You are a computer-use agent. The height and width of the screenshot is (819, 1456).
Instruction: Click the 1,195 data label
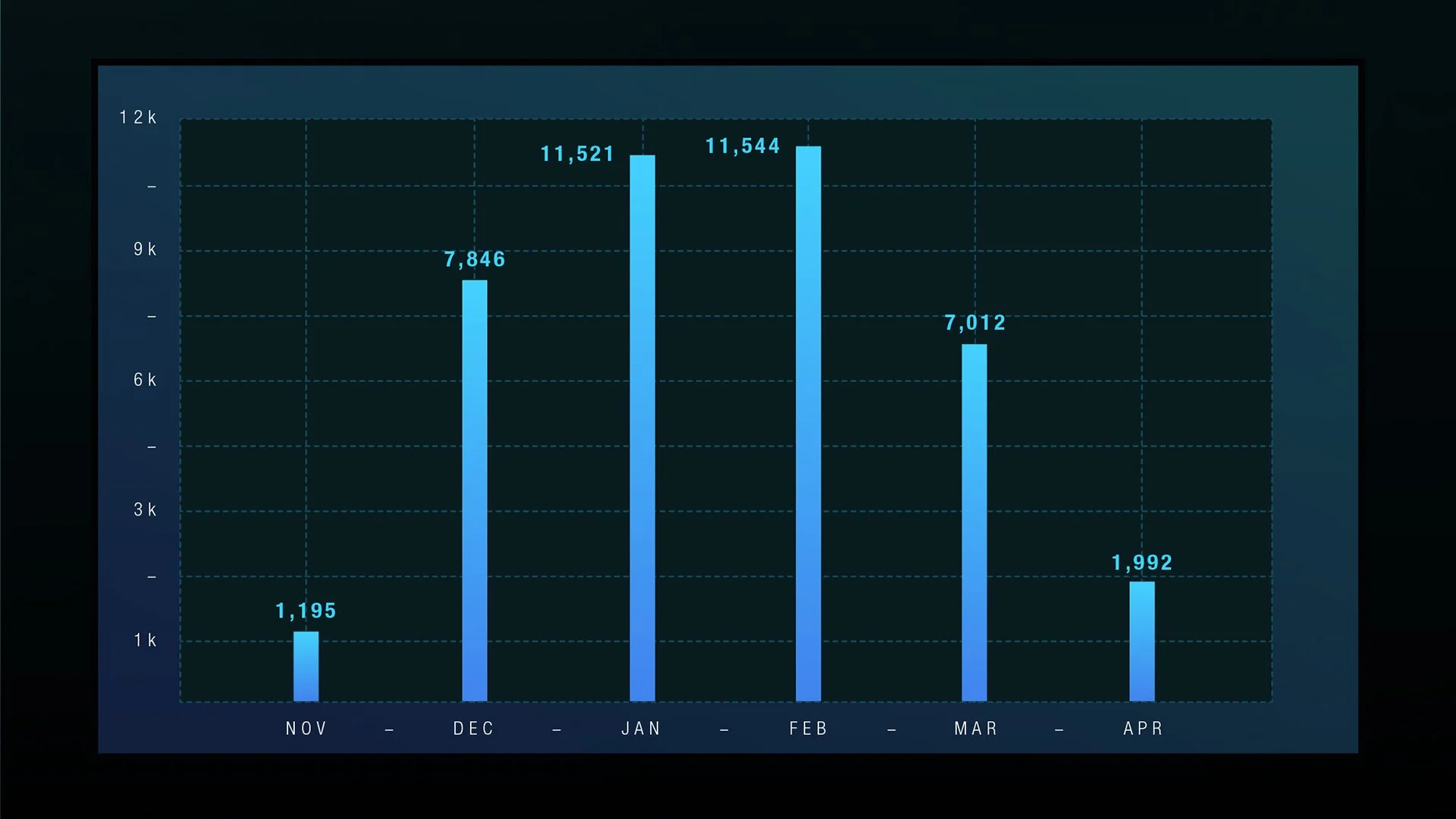click(306, 611)
